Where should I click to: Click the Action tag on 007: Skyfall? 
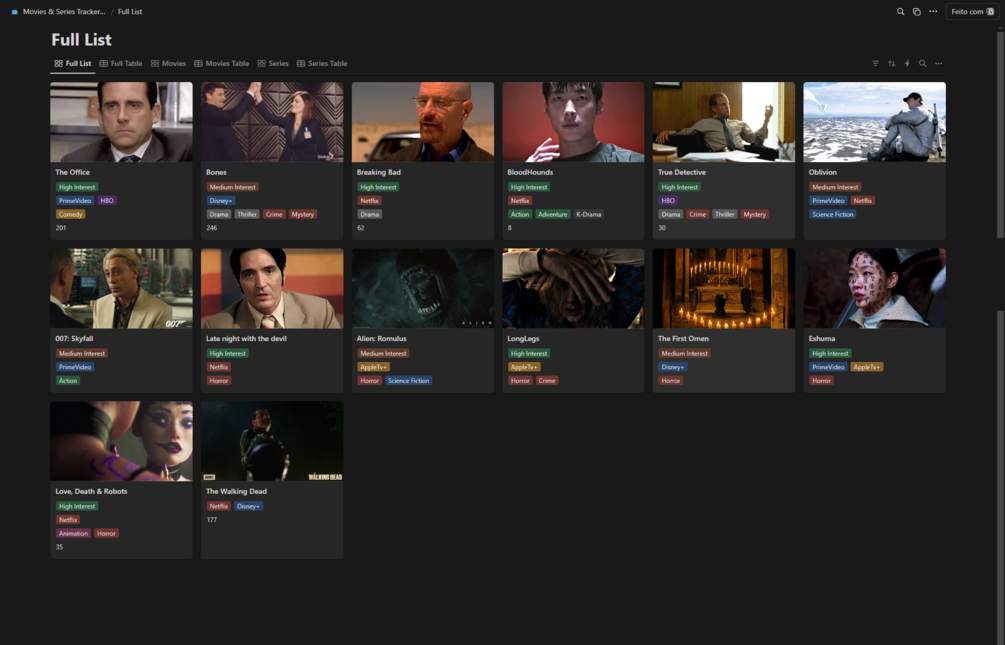(x=68, y=381)
